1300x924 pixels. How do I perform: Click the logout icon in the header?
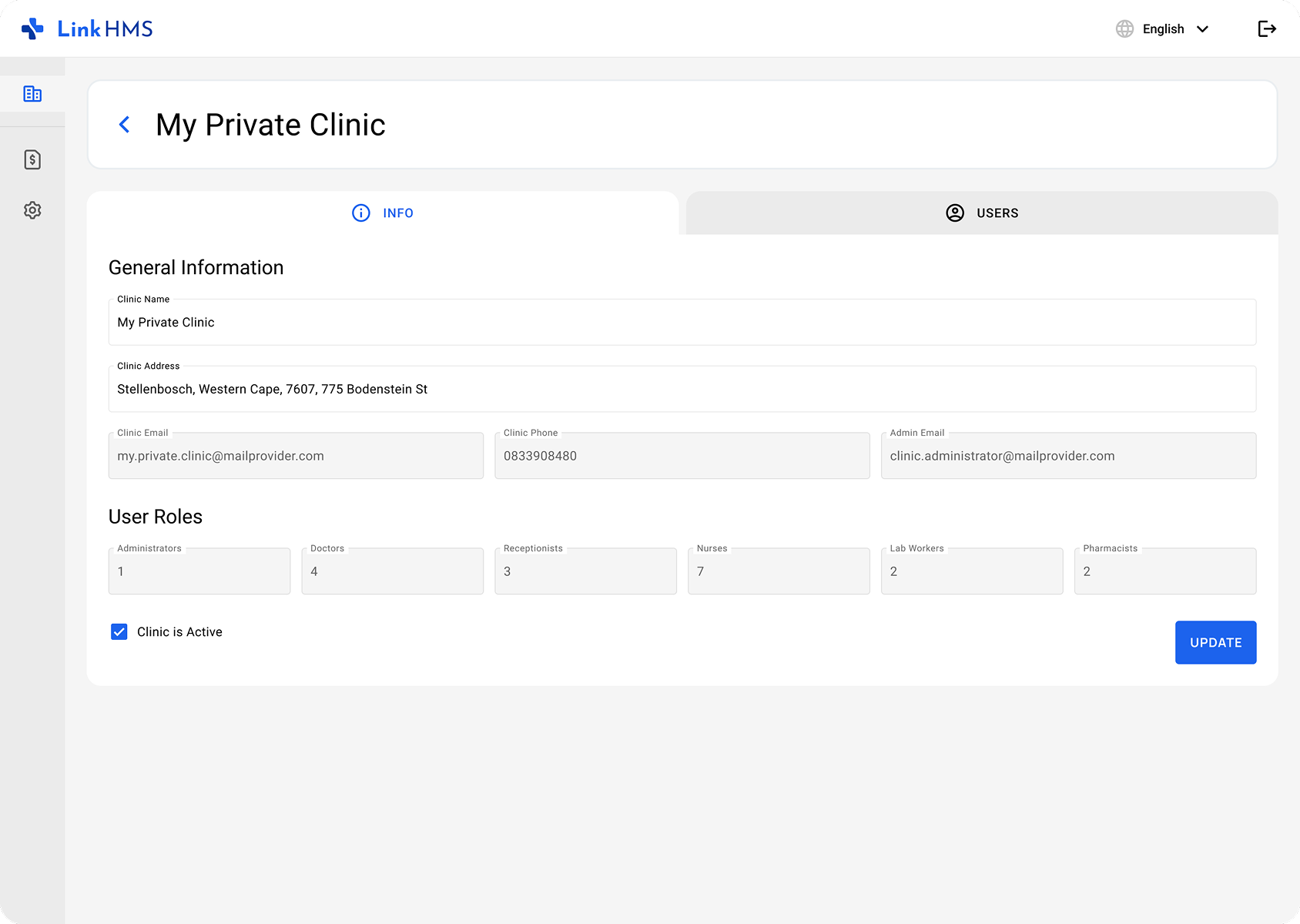1267,28
